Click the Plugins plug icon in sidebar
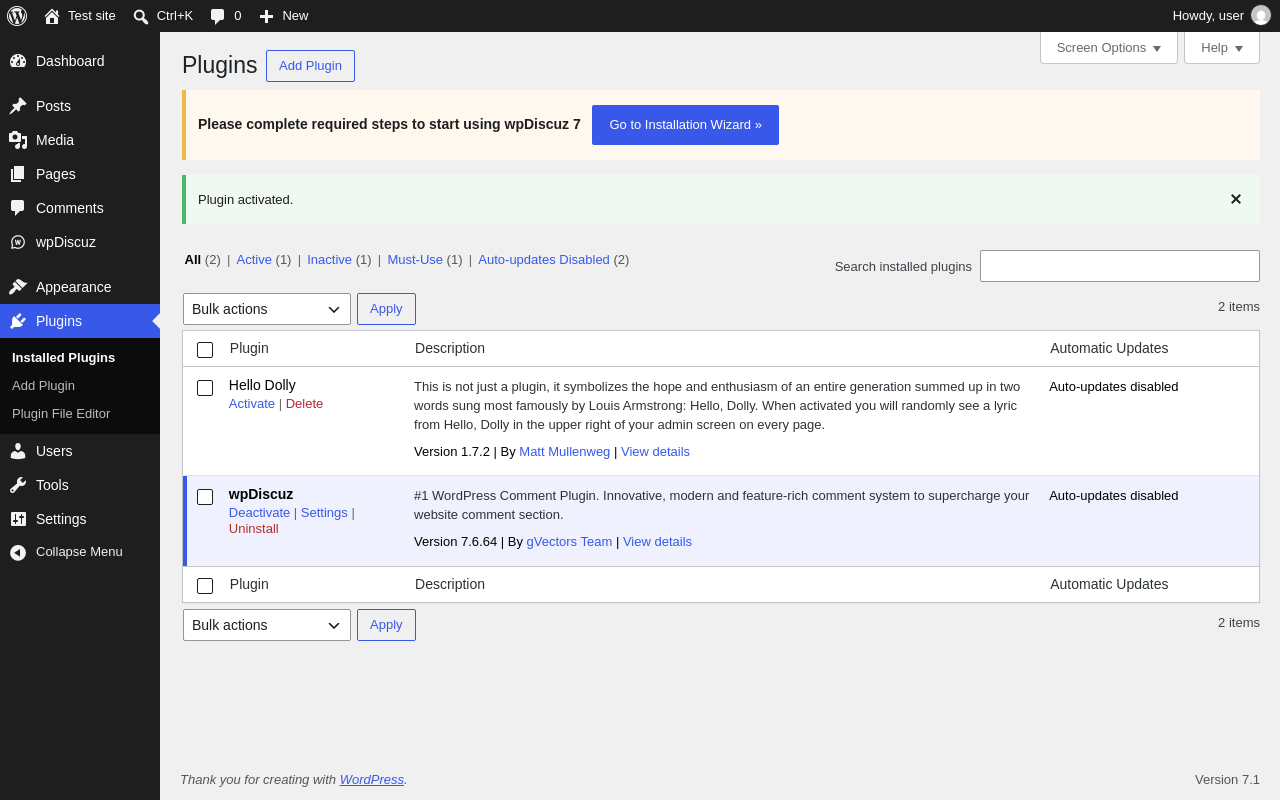 coord(18,321)
